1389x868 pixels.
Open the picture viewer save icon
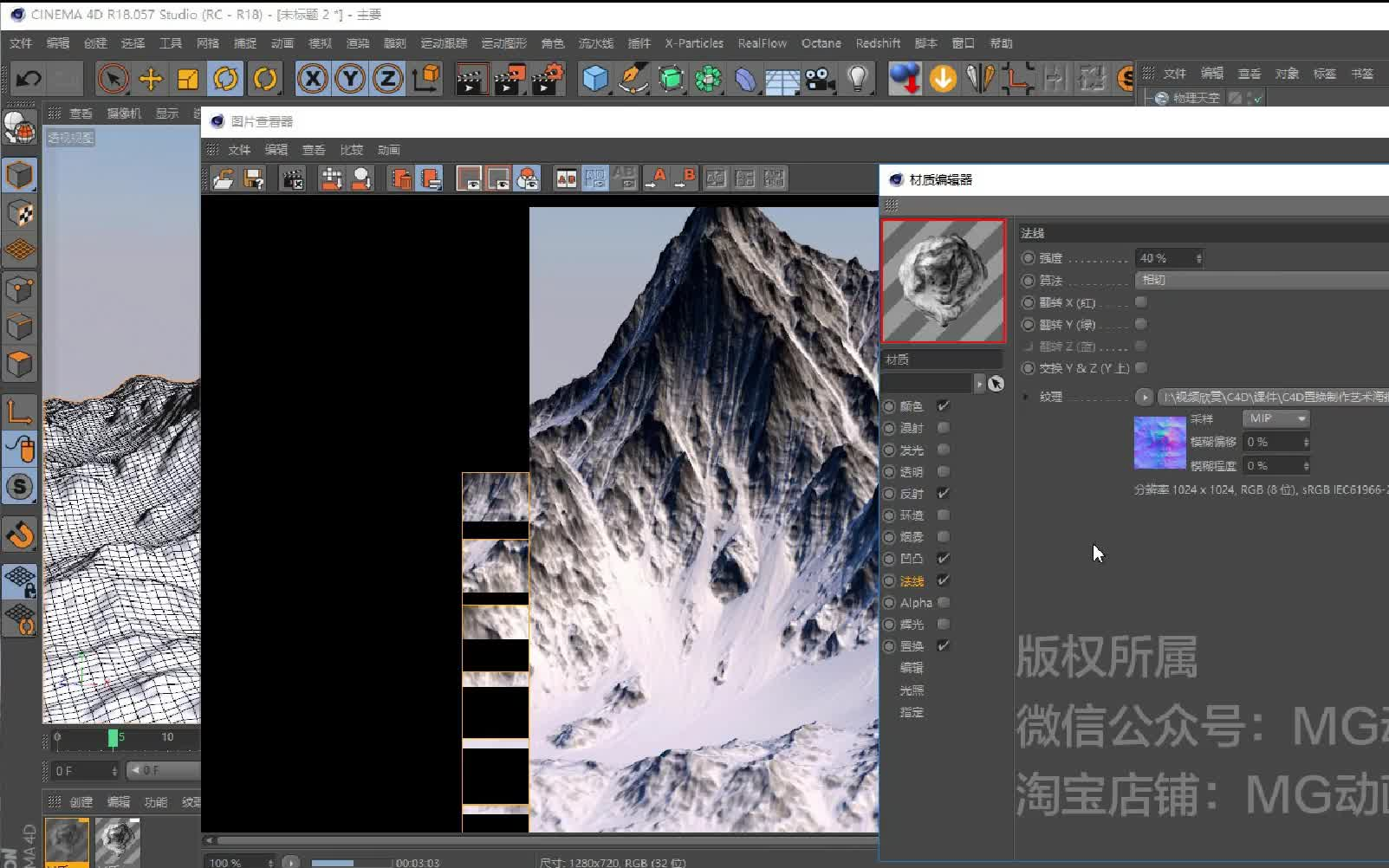[254, 178]
